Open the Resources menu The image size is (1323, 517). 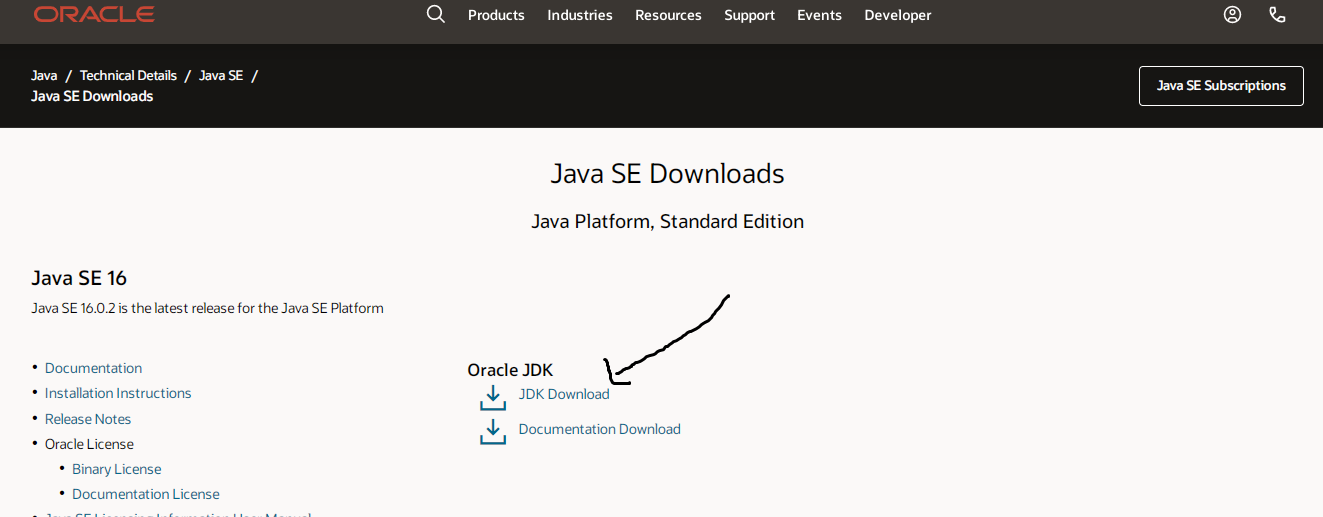pos(668,15)
